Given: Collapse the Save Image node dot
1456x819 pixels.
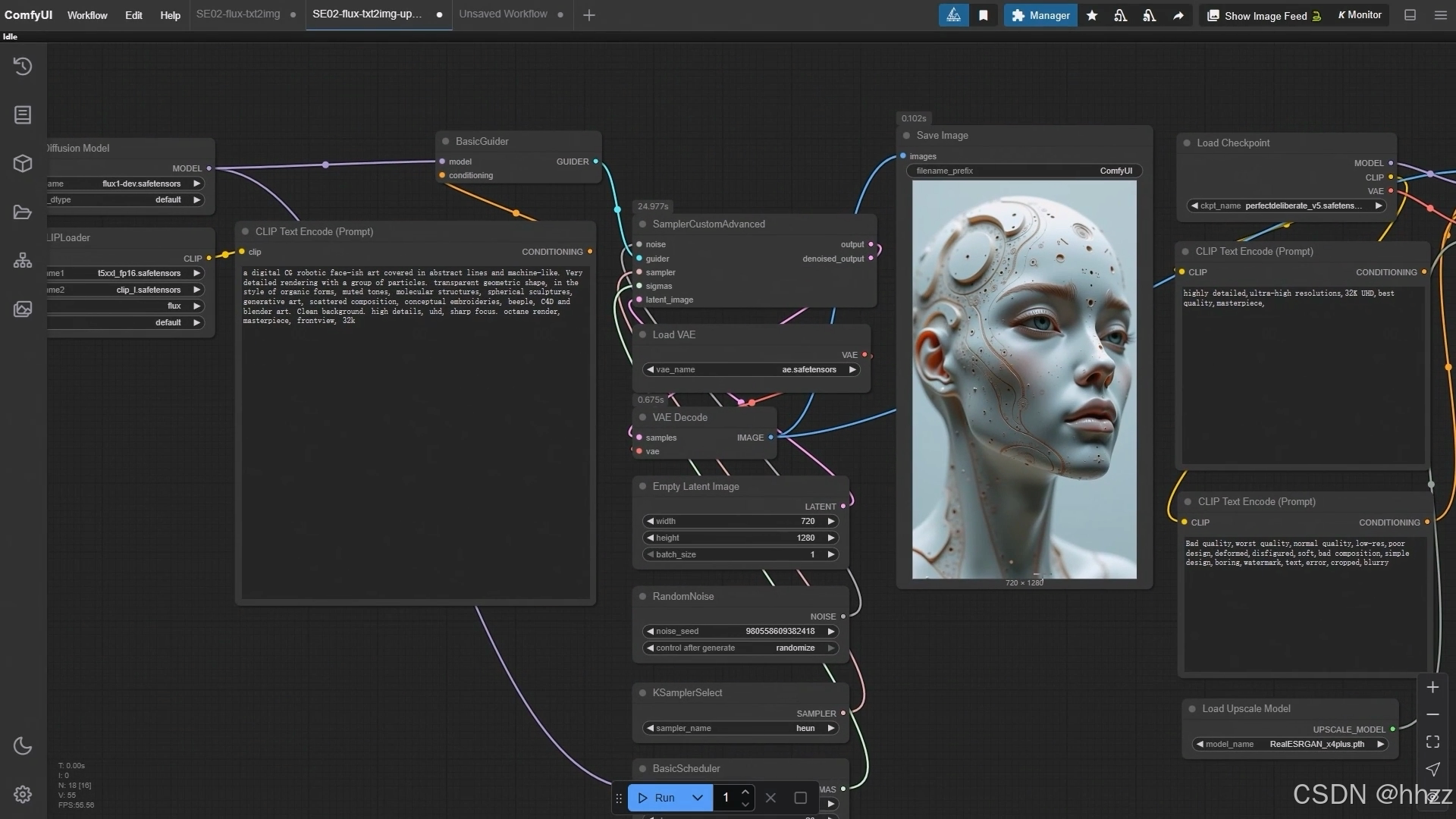Looking at the screenshot, I should 906,136.
